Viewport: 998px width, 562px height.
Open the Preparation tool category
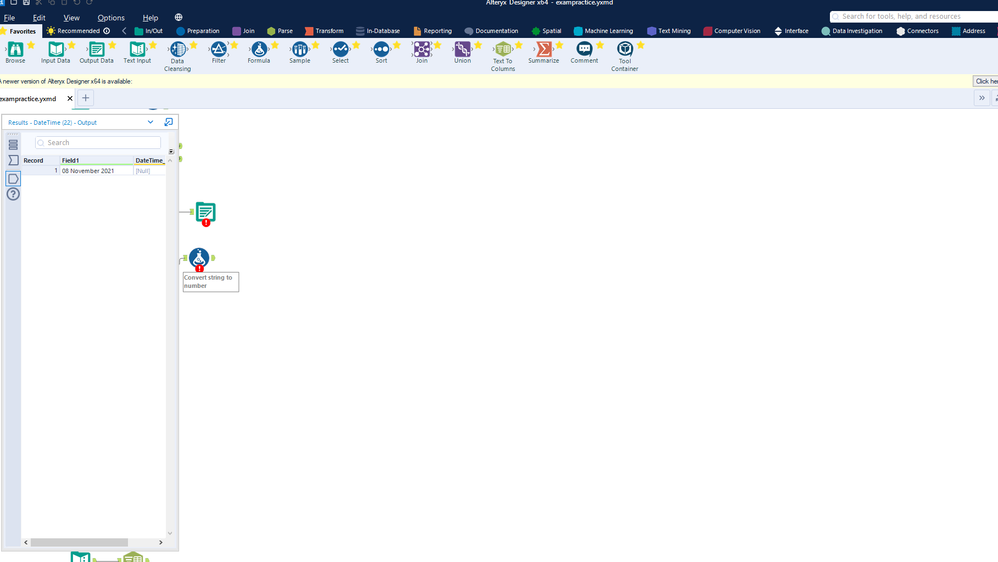click(197, 31)
